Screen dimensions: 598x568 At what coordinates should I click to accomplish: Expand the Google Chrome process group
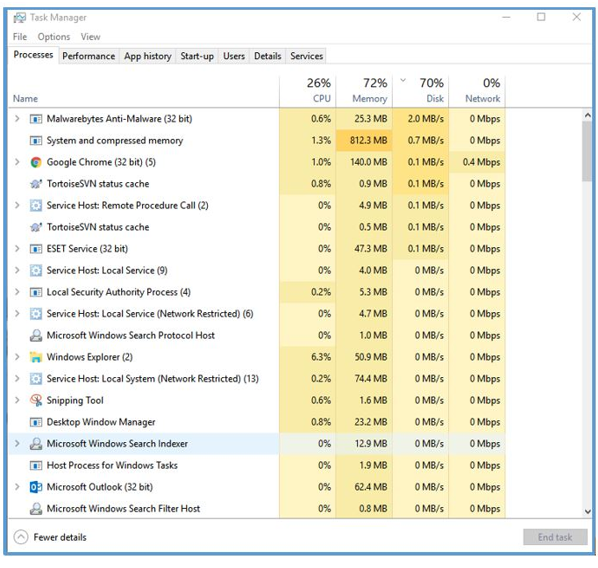17,162
